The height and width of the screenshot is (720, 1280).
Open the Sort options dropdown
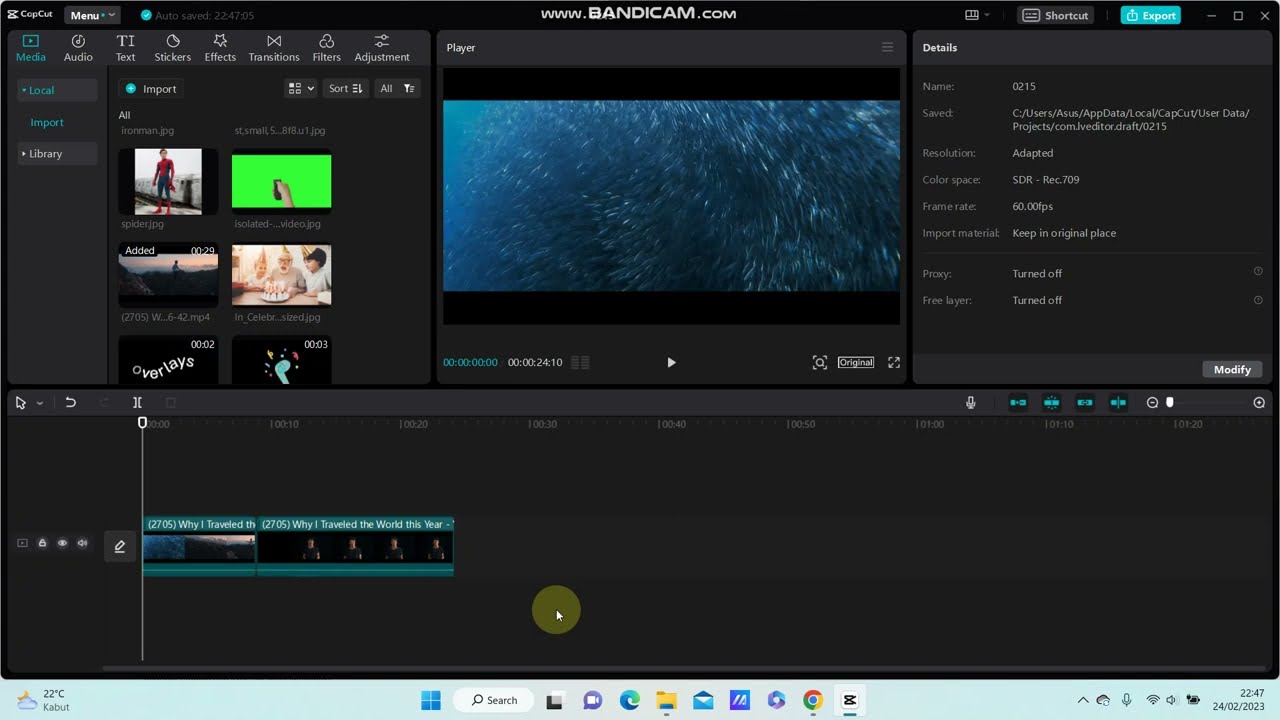(346, 89)
